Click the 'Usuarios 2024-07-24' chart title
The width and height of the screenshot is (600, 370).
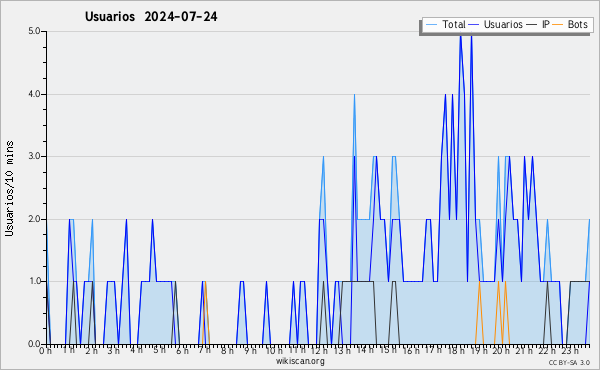(151, 17)
